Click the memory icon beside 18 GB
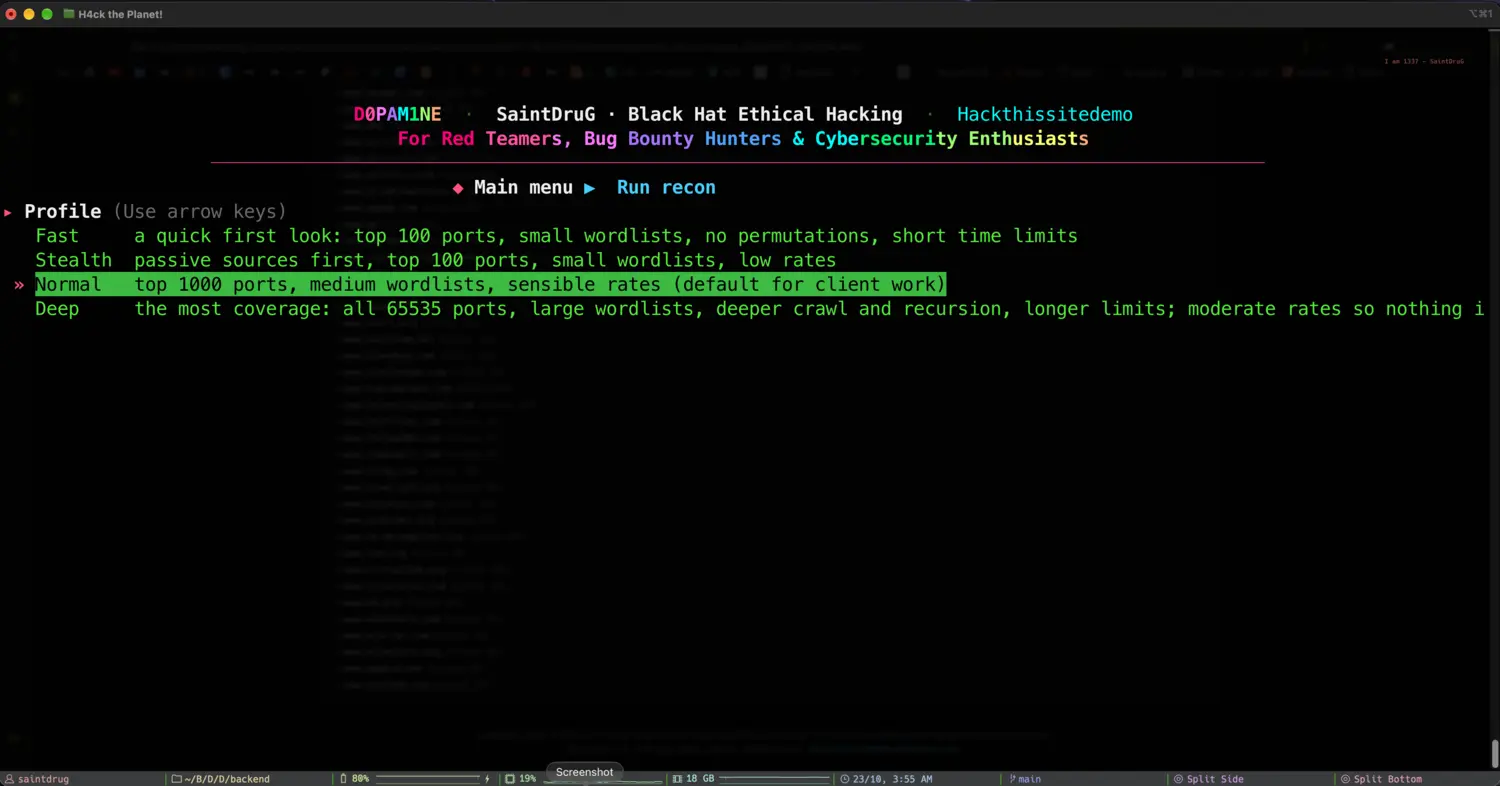This screenshot has width=1500, height=786. [x=677, y=779]
